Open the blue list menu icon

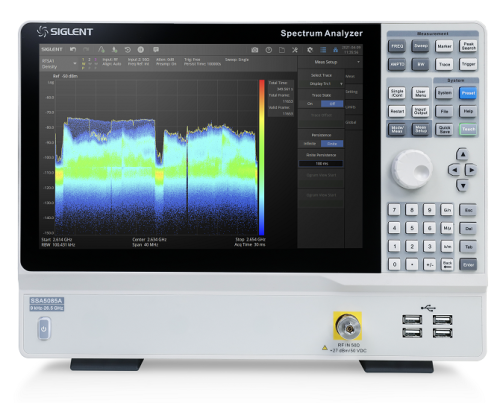point(323,50)
